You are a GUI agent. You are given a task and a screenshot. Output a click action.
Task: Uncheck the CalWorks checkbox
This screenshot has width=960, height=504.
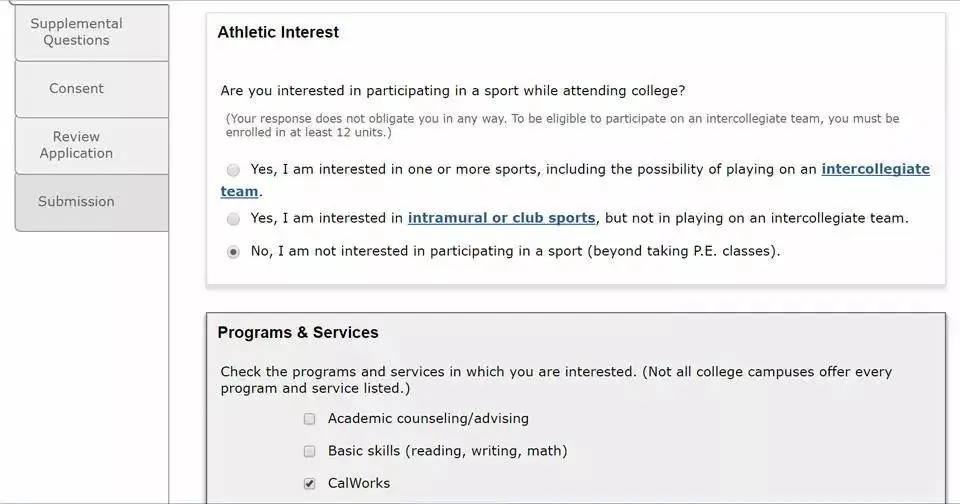310,484
